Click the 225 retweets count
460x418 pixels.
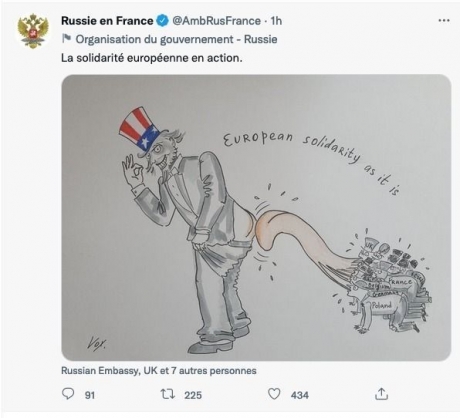(x=193, y=395)
